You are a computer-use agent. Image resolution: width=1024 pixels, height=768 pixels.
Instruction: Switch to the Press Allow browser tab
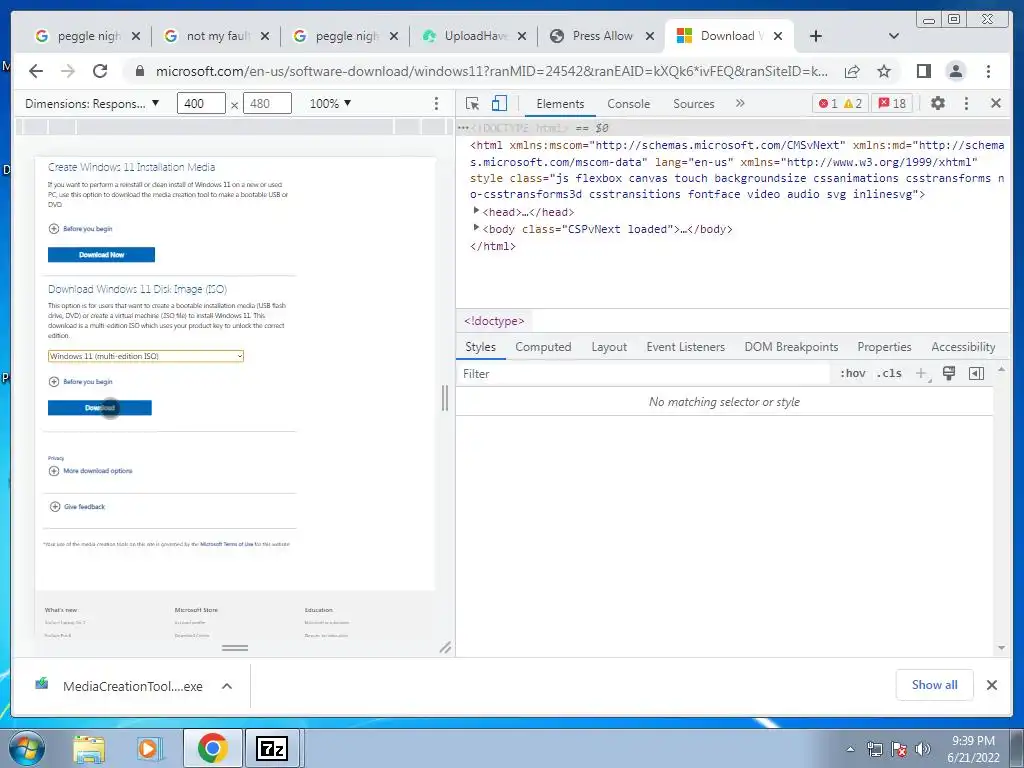point(601,36)
